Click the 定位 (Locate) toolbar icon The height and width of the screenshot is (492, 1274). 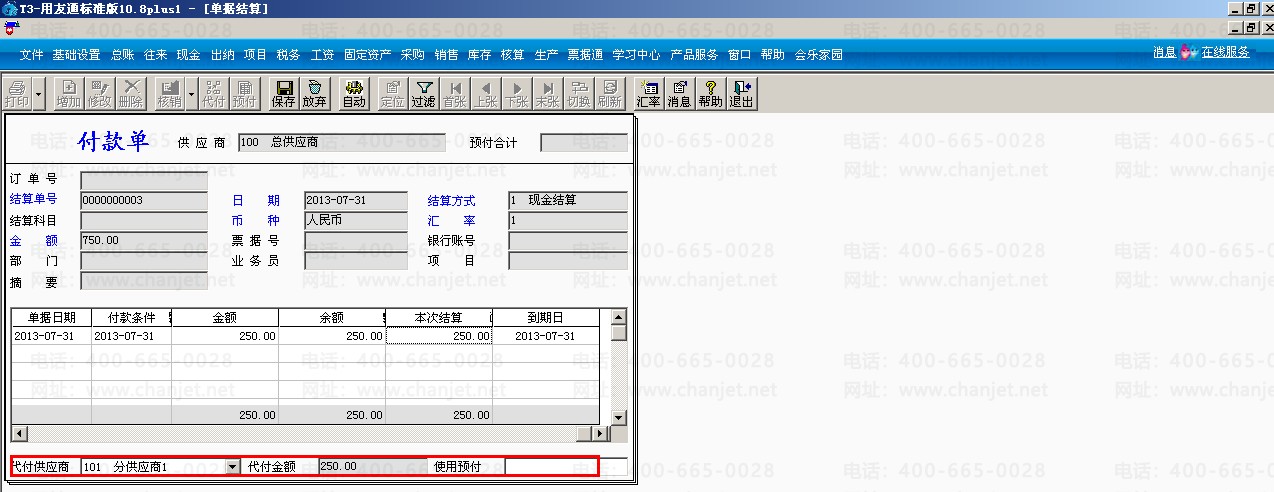[x=393, y=93]
